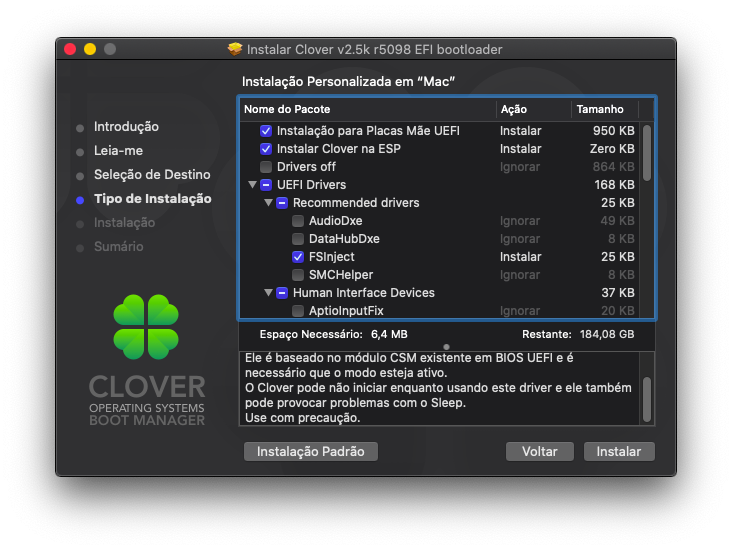Check the AudioDxe driver
The image size is (732, 550).
tap(298, 221)
